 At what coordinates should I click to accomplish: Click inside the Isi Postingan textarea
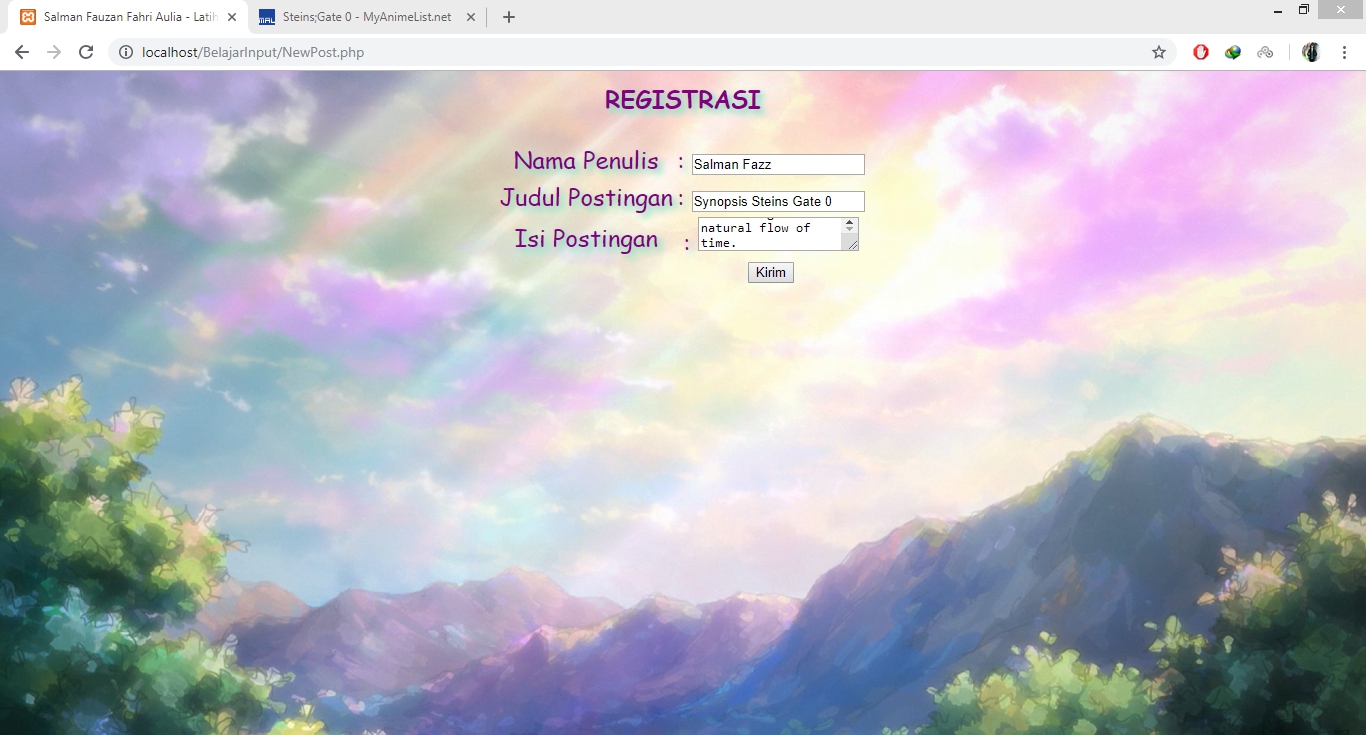(770, 234)
